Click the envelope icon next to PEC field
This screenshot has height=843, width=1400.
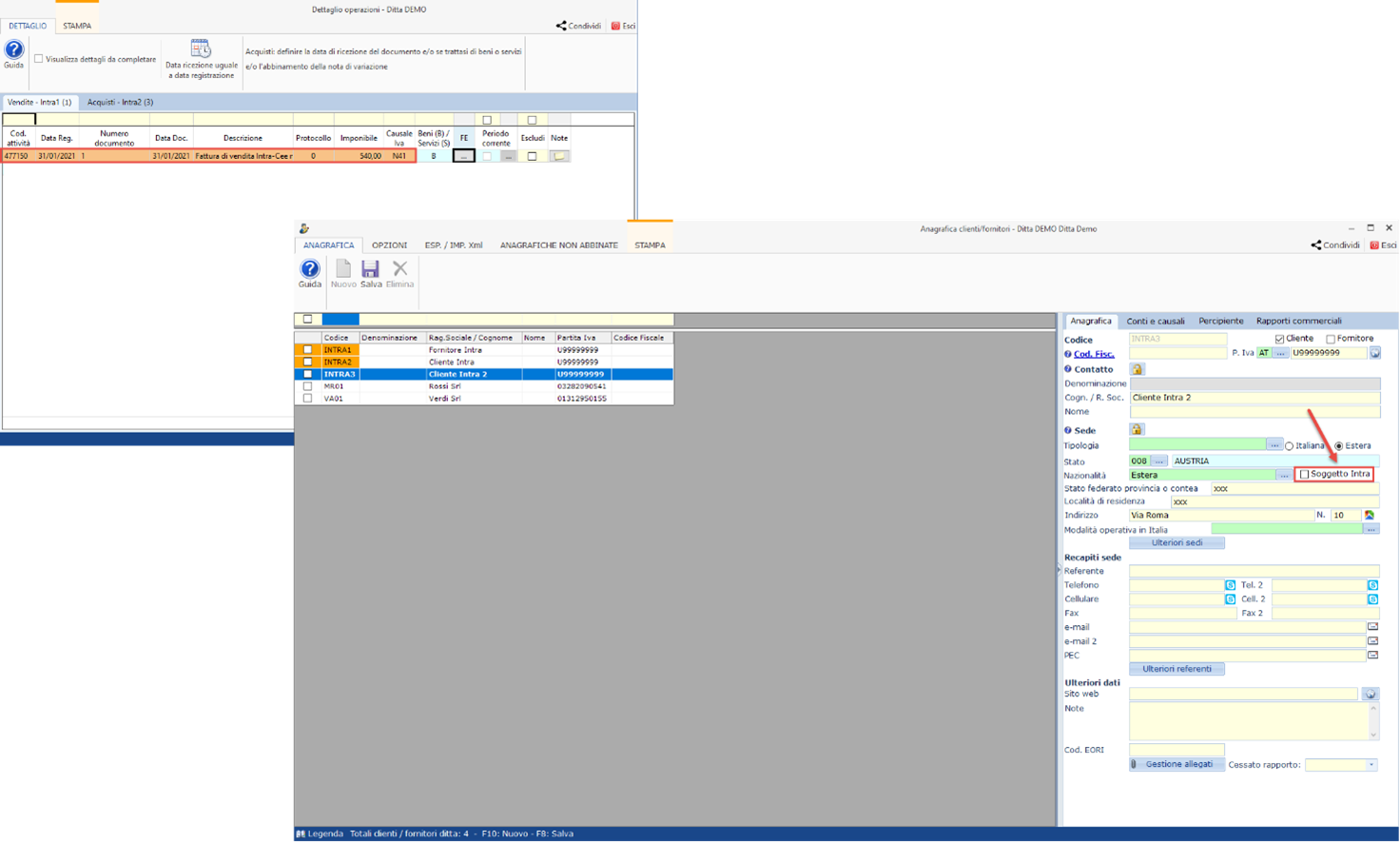click(1372, 656)
